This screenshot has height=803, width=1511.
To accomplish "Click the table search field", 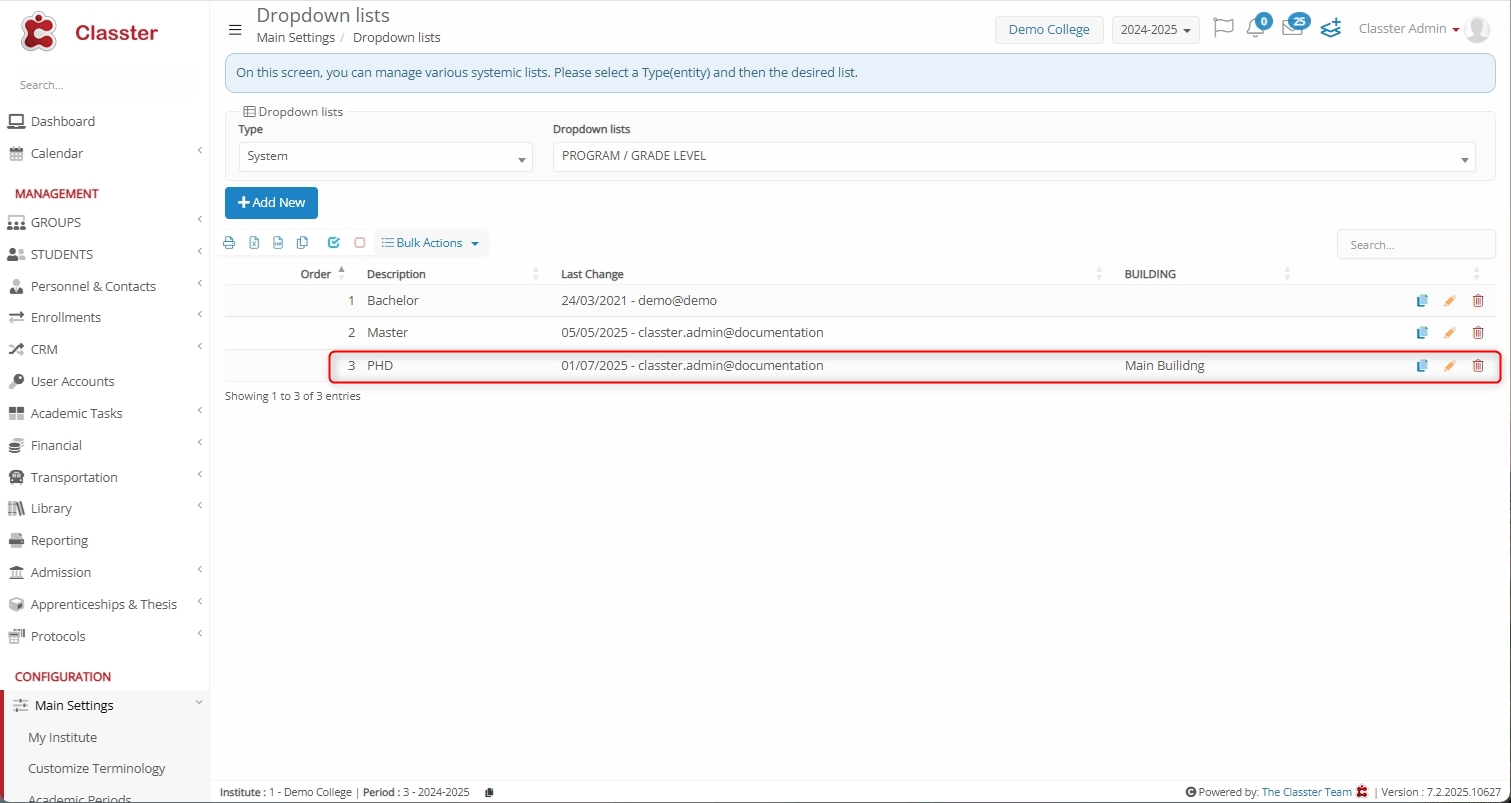I will (1415, 245).
